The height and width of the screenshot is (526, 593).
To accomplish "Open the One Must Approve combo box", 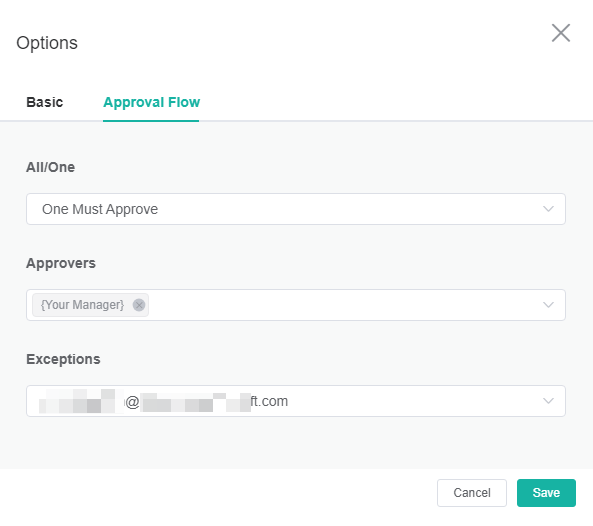I will 296,209.
